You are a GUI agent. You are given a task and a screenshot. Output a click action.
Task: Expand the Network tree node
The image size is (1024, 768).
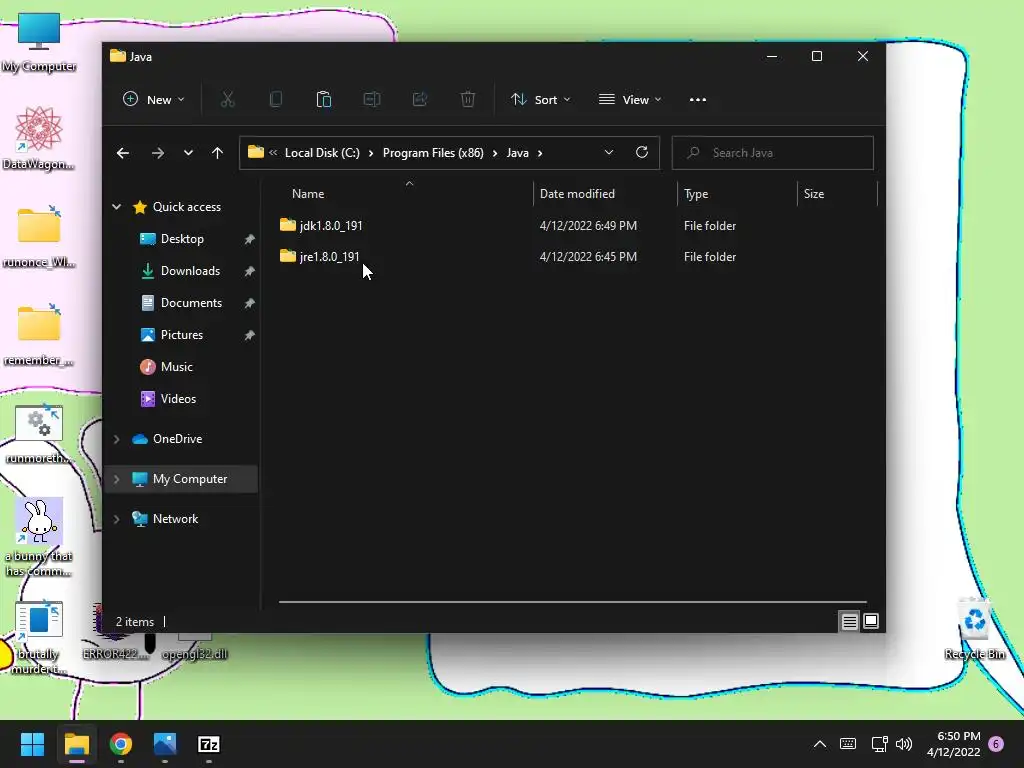pyautogui.click(x=117, y=519)
